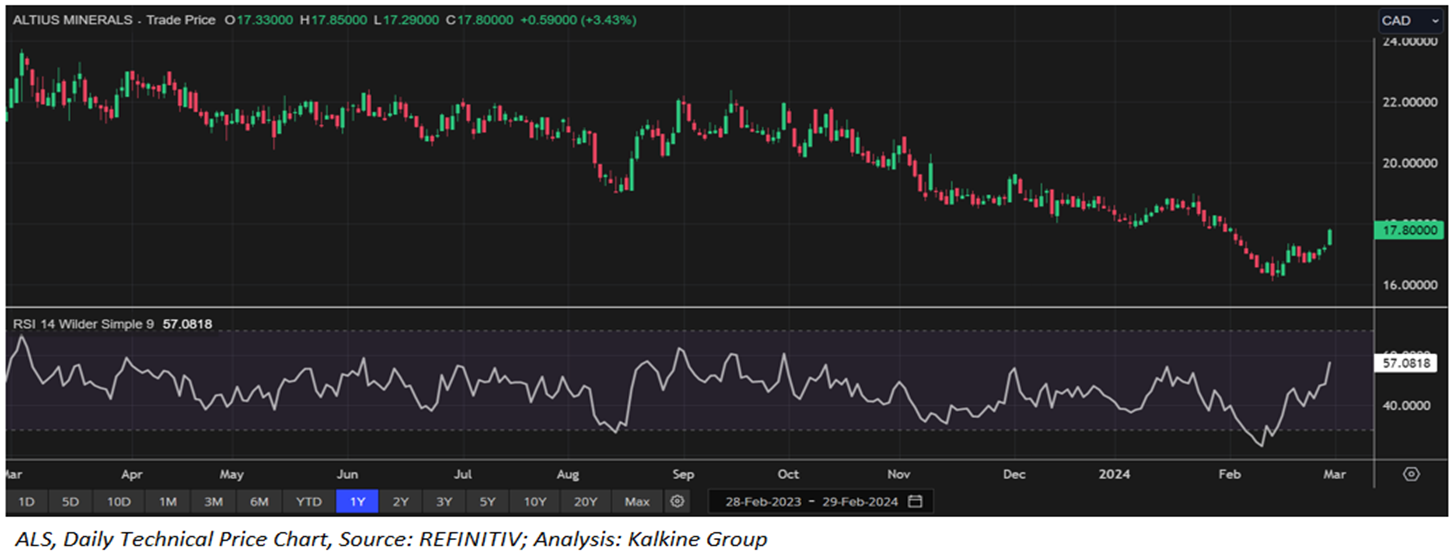The height and width of the screenshot is (555, 1454).
Task: Click the Dec label on time axis
Action: pyautogui.click(x=1015, y=473)
